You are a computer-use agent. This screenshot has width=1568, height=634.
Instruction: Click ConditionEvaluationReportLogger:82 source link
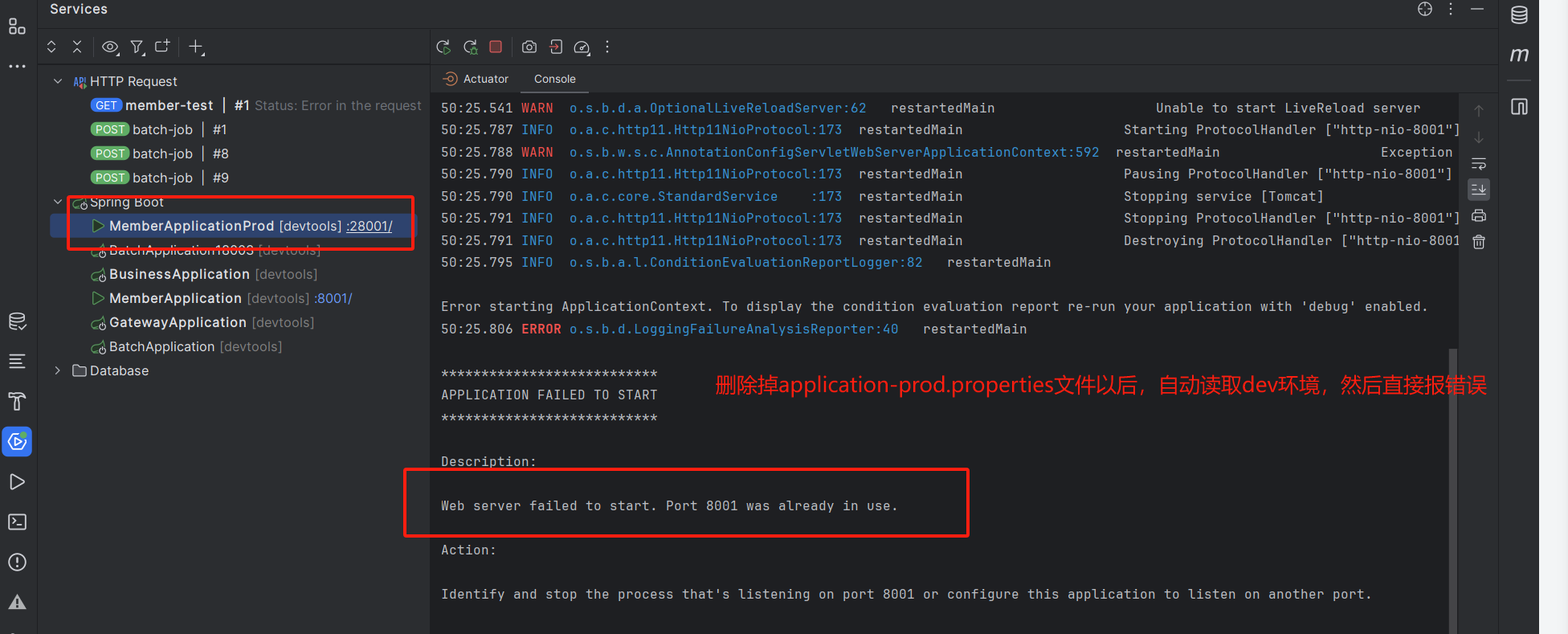pyautogui.click(x=745, y=262)
